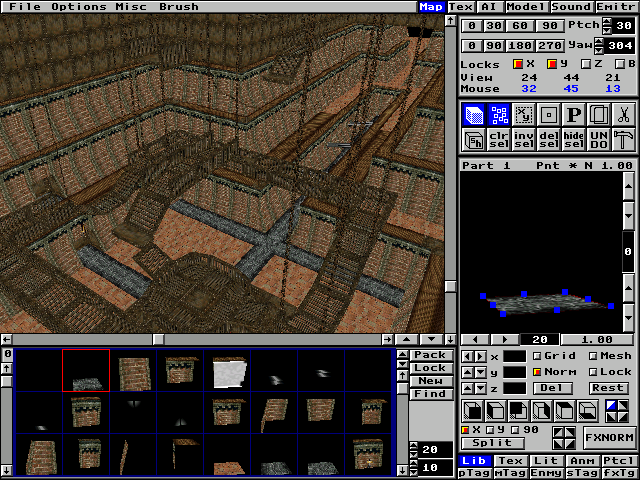Switch to the Model tab
This screenshot has width=640, height=480.
click(527, 7)
